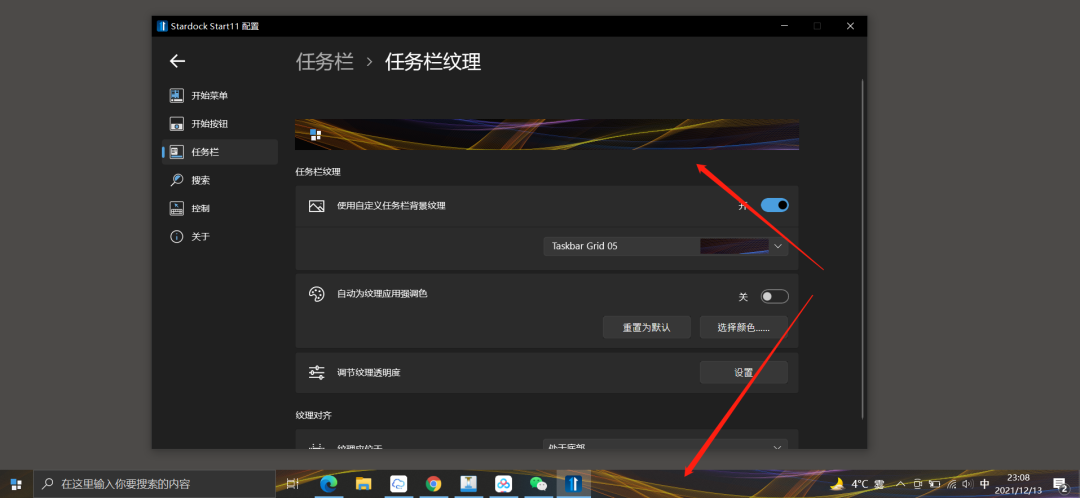Click the Start11 taskbar icon
This screenshot has height=498, width=1080.
point(573,484)
